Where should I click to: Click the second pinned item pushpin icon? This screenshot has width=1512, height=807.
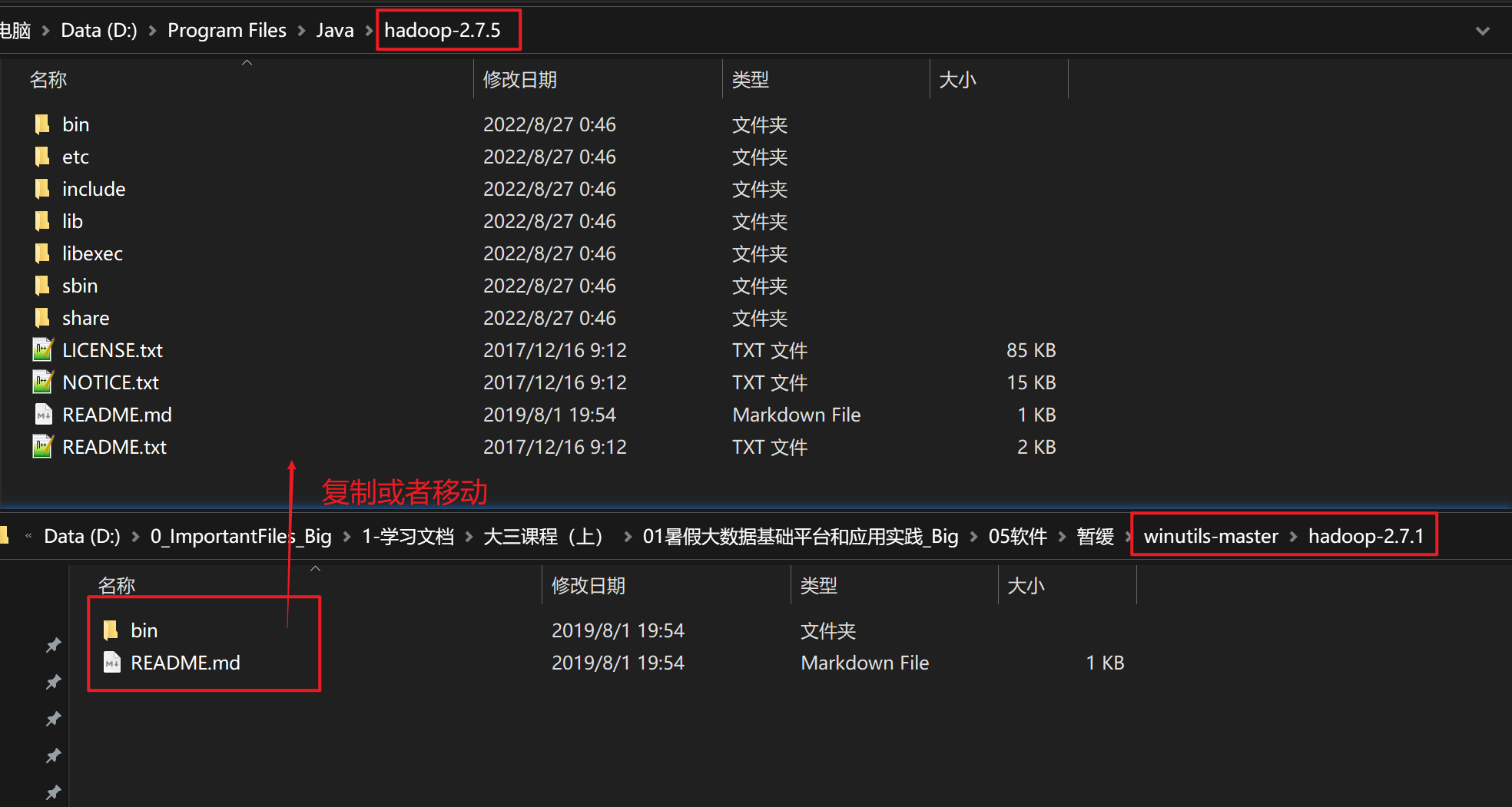click(53, 682)
